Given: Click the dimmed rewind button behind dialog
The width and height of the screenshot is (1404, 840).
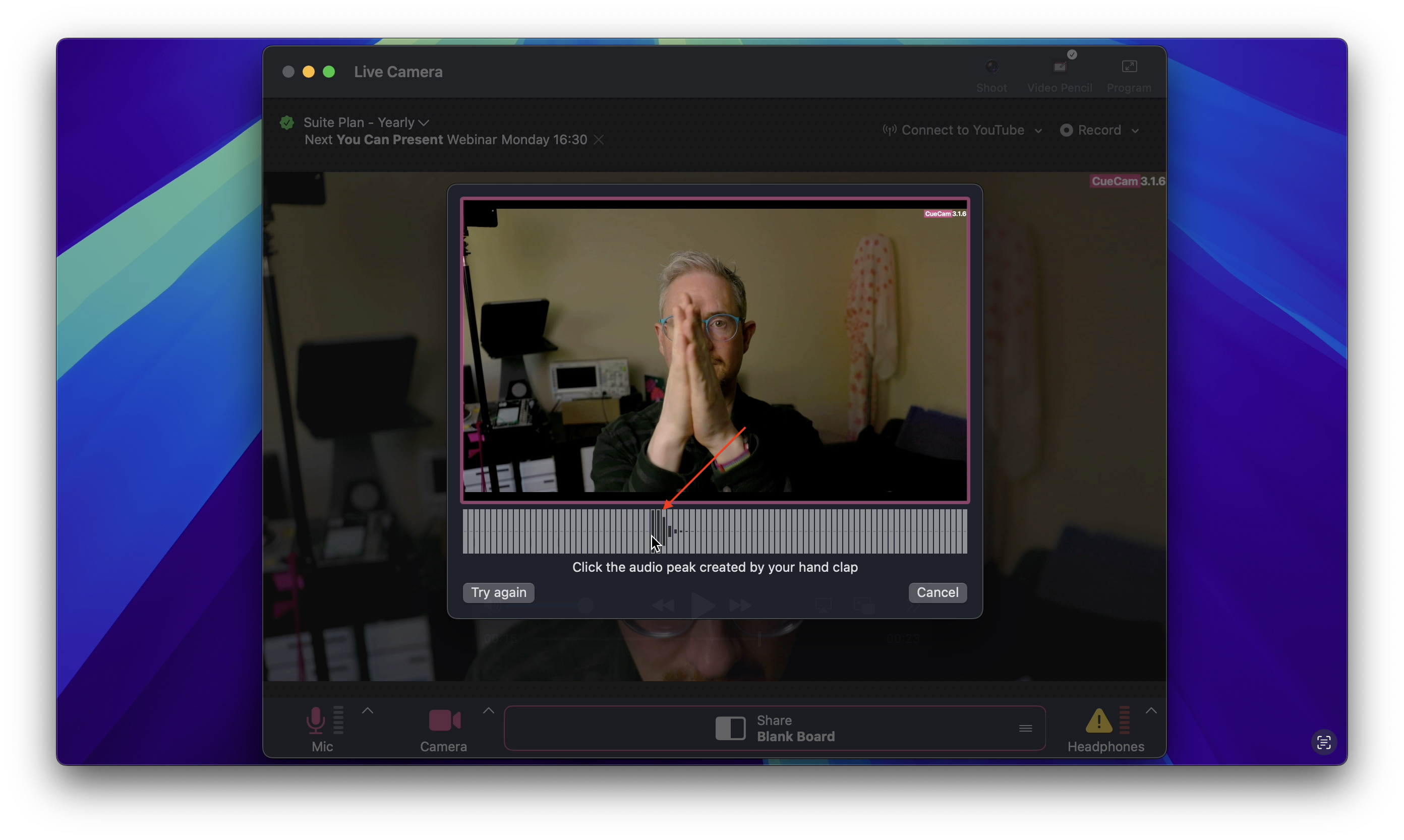Looking at the screenshot, I should (x=663, y=606).
